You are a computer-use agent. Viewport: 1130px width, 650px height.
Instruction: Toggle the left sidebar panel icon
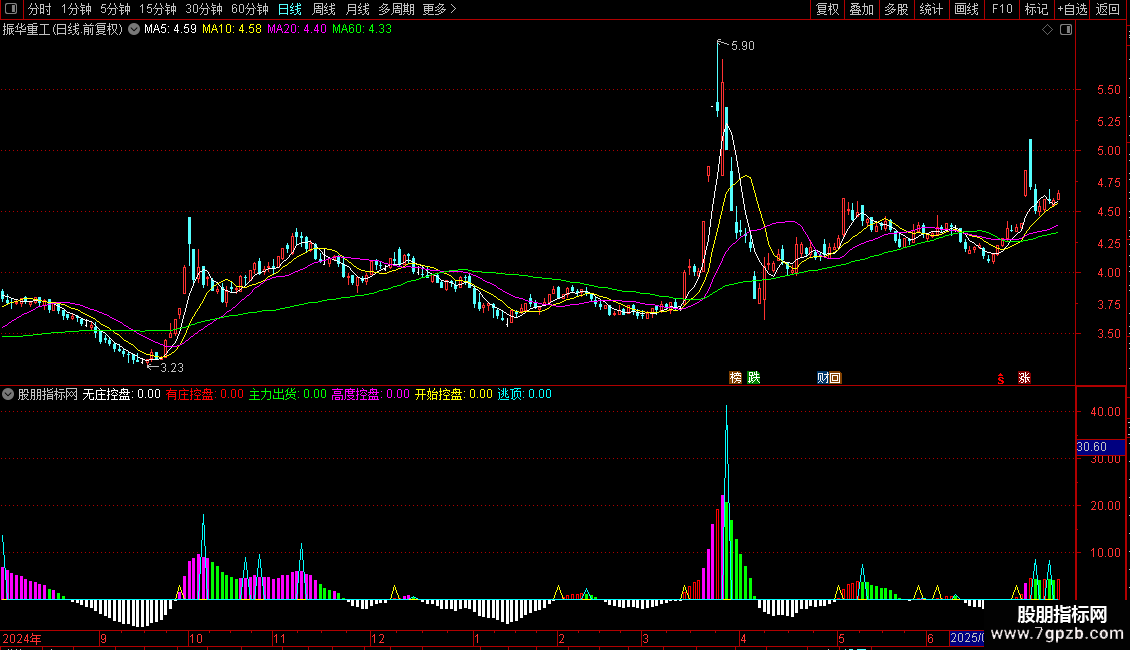coord(11,9)
